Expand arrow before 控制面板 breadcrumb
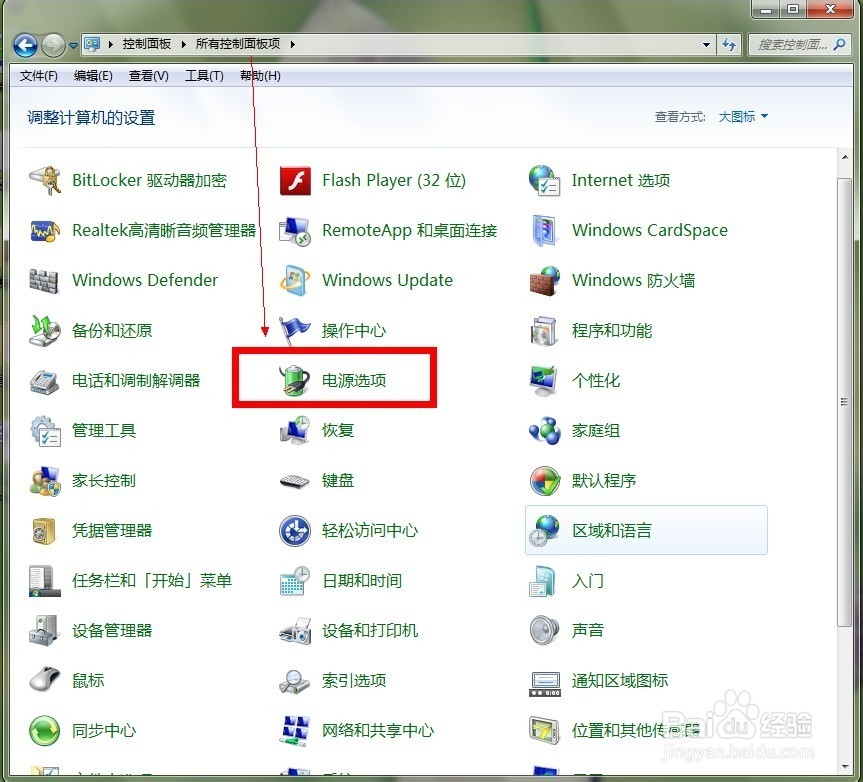The width and height of the screenshot is (863, 782). click(x=111, y=44)
